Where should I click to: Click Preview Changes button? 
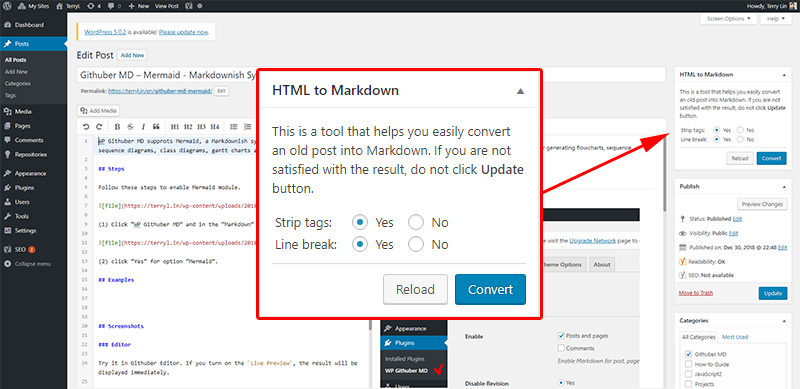tap(762, 204)
